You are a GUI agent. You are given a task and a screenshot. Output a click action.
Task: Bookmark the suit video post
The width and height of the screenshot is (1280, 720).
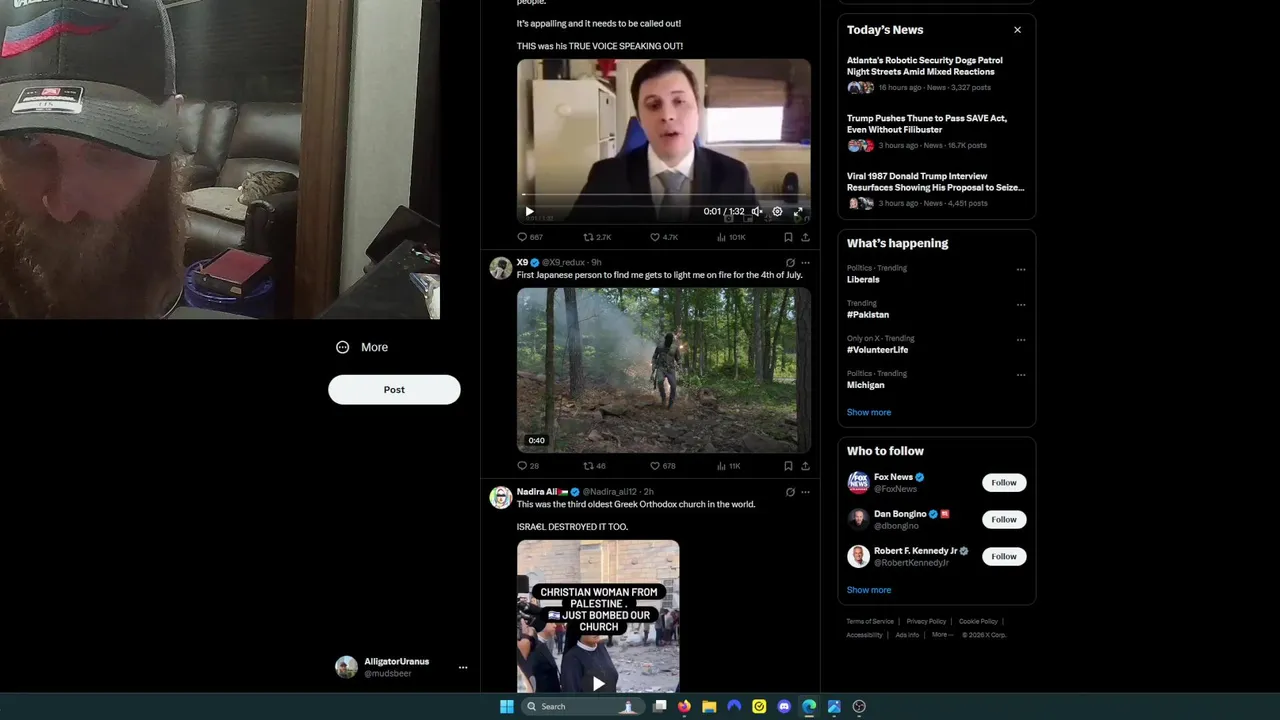tap(788, 237)
